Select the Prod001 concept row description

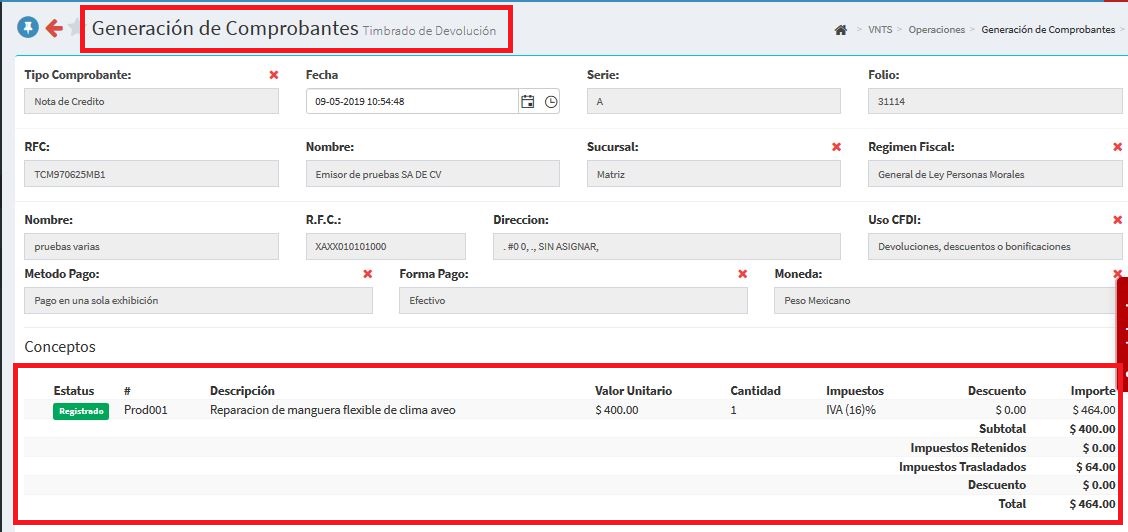[x=332, y=410]
